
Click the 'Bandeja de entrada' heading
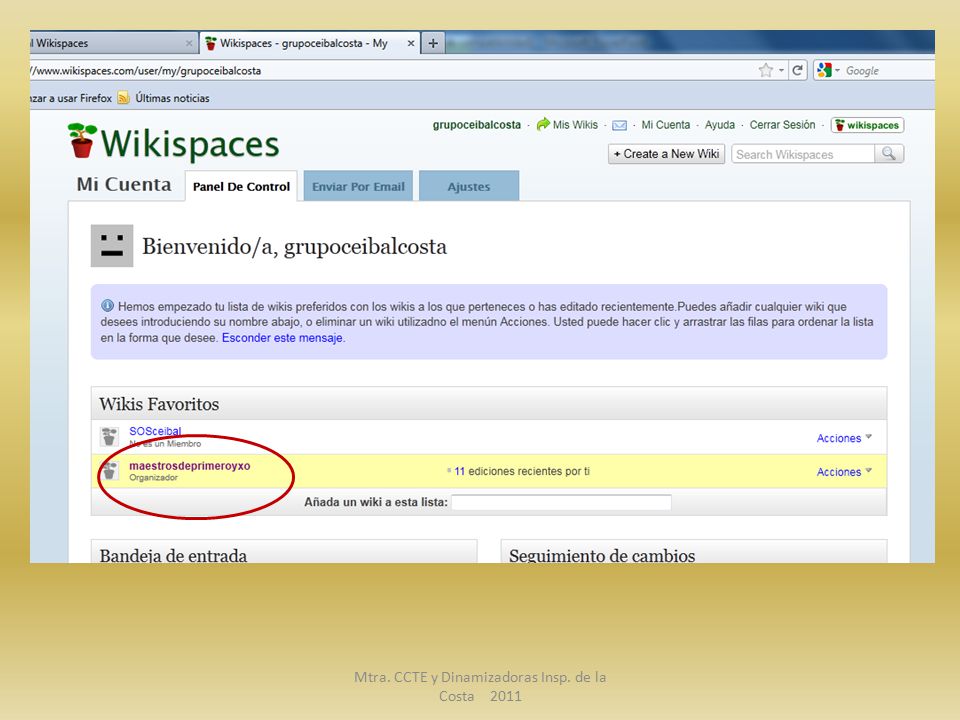(x=173, y=555)
